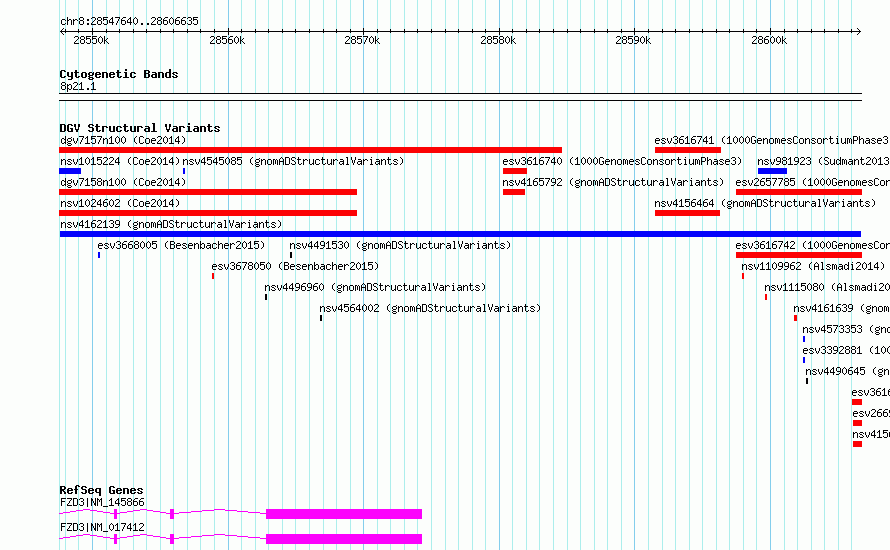Click the 28580k ruler tick label
The image size is (890, 550).
pos(498,40)
